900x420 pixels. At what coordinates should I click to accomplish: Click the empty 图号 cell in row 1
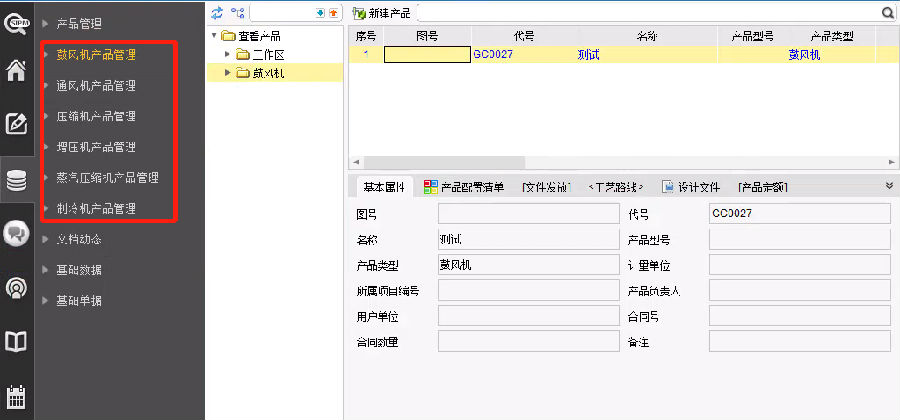point(427,55)
